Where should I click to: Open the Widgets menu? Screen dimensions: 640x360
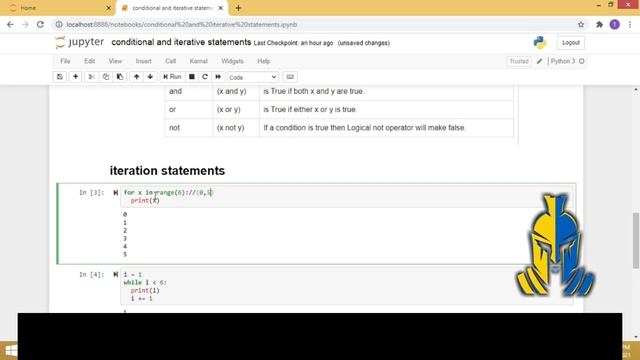coord(232,61)
